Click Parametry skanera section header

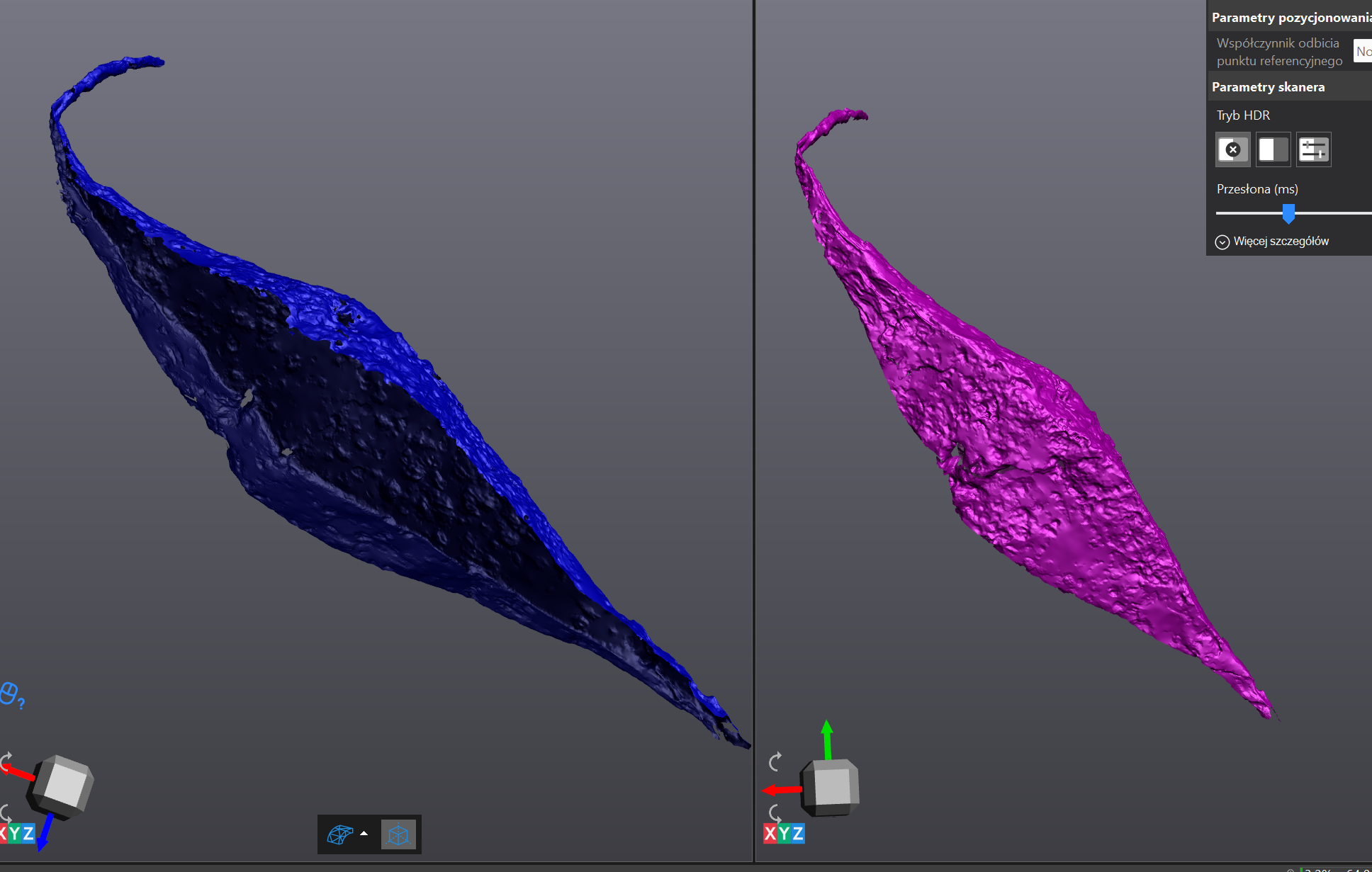click(1268, 87)
